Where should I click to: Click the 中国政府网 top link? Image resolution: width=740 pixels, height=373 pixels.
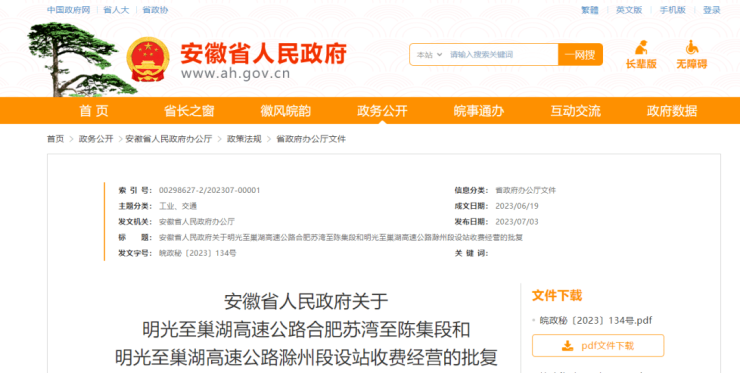tap(68, 10)
